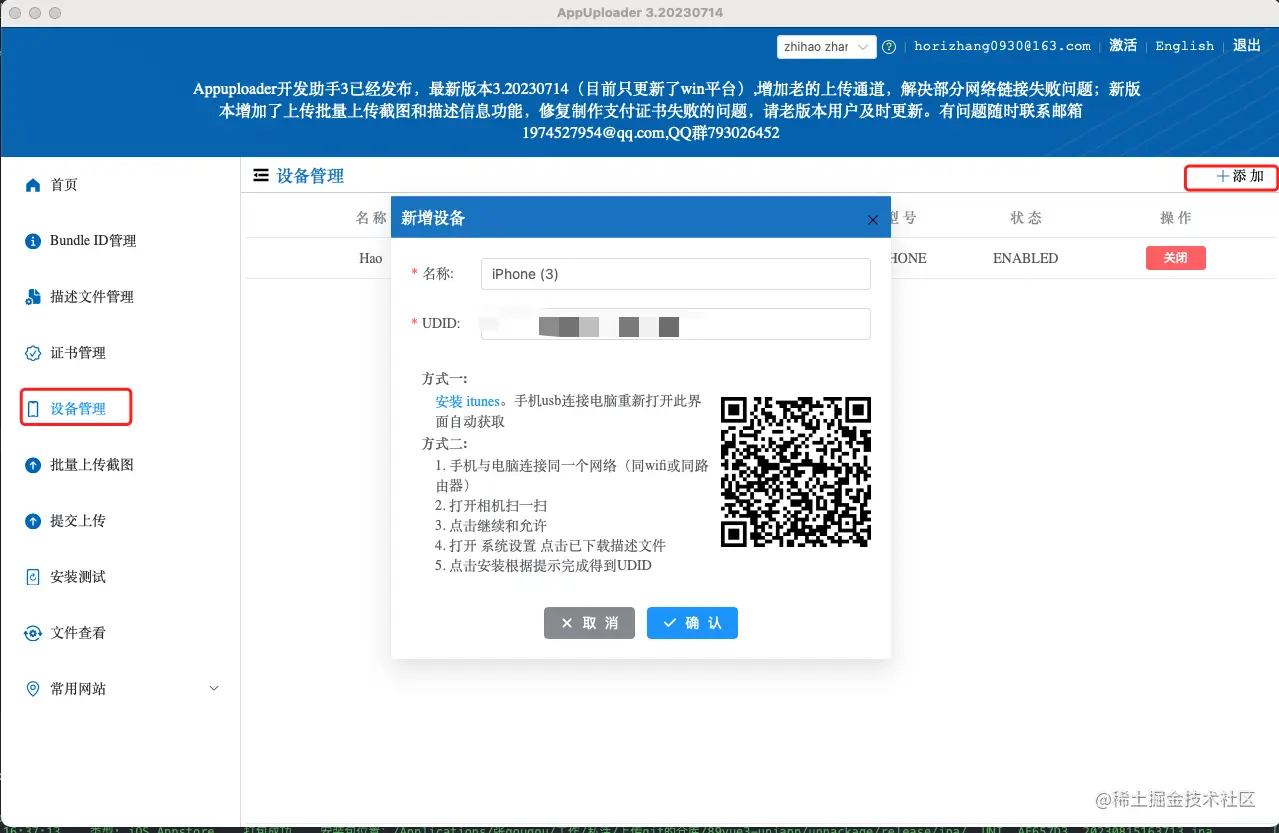Click the Bundle ID管理 info icon
This screenshot has width=1279, height=833.
(33, 241)
